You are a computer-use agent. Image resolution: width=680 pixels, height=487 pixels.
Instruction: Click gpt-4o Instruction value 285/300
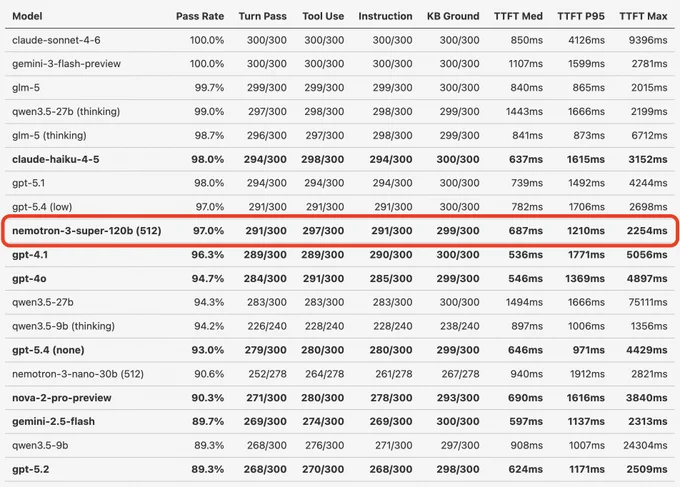[391, 278]
